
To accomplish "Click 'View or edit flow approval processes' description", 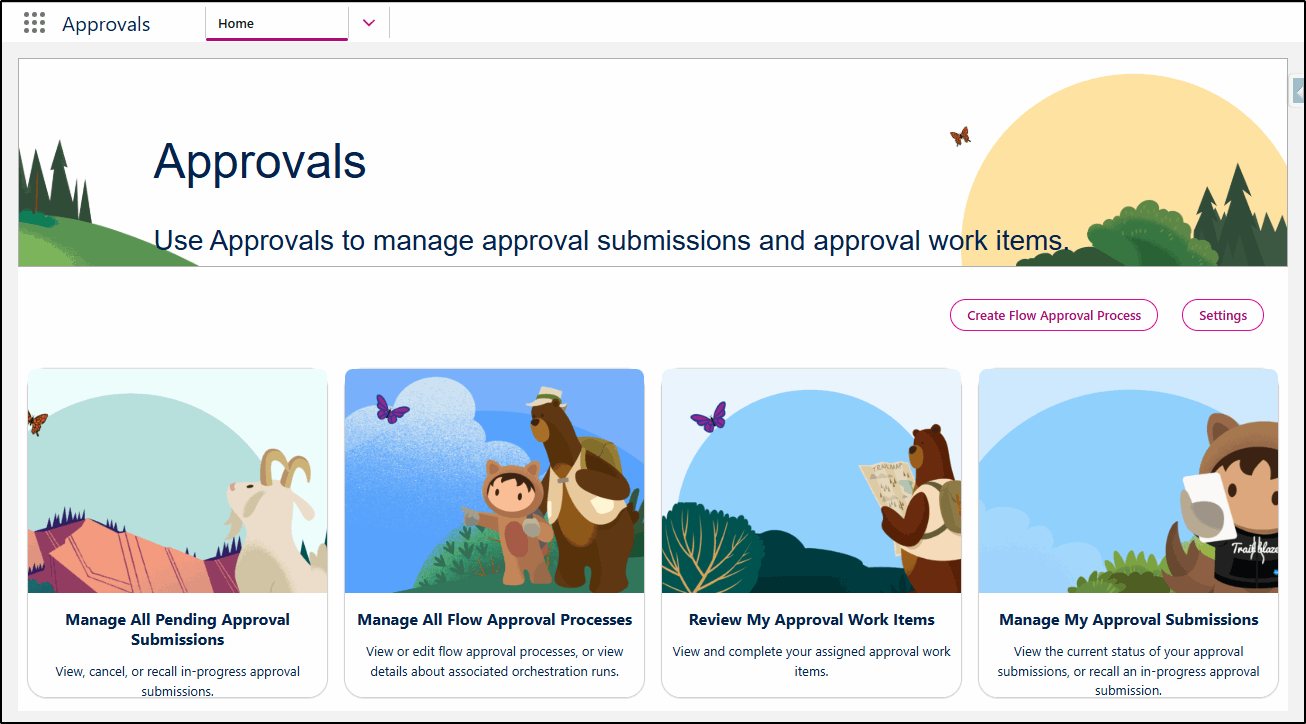I will point(495,661).
